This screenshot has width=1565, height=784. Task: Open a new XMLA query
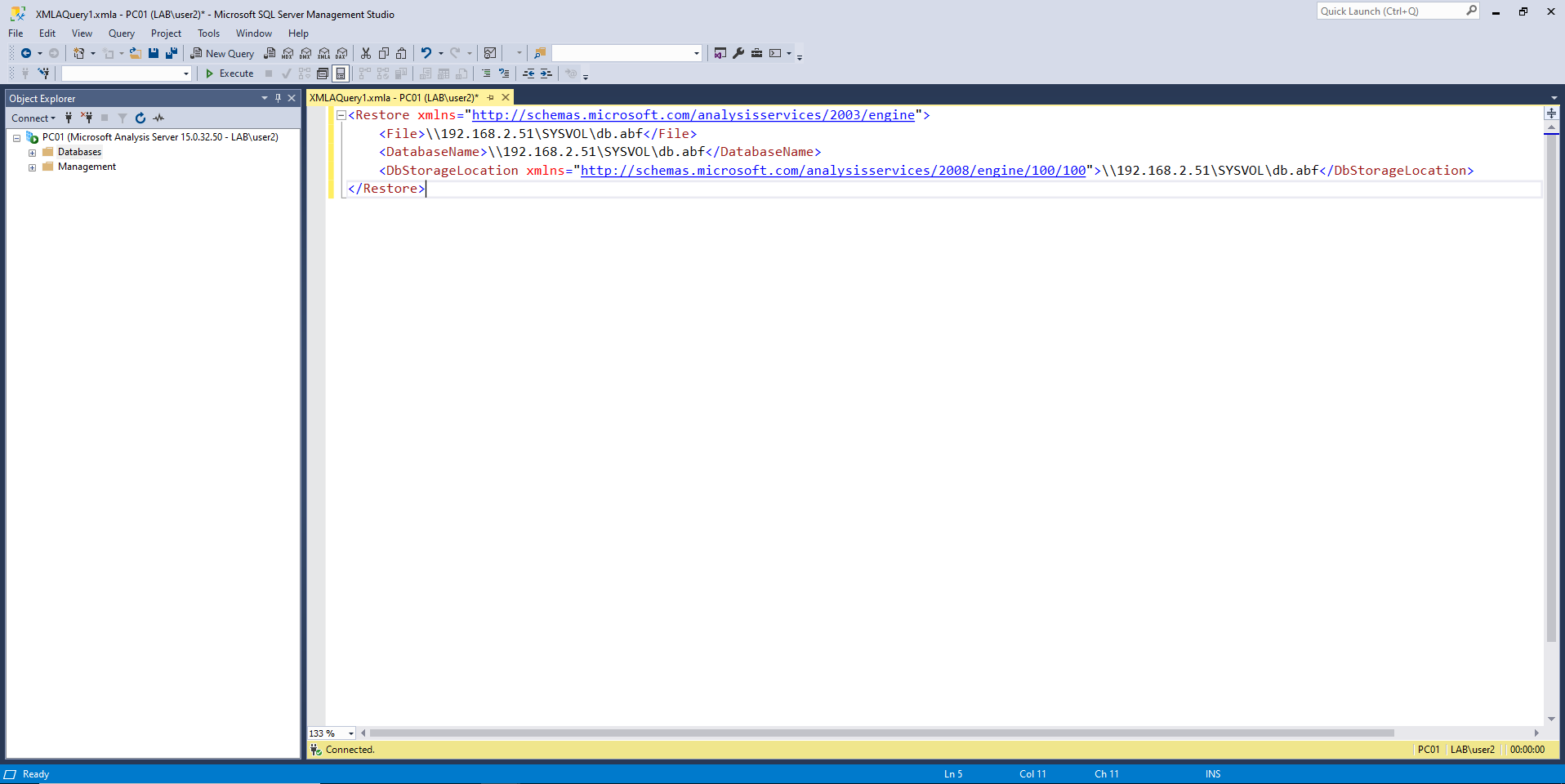(323, 53)
